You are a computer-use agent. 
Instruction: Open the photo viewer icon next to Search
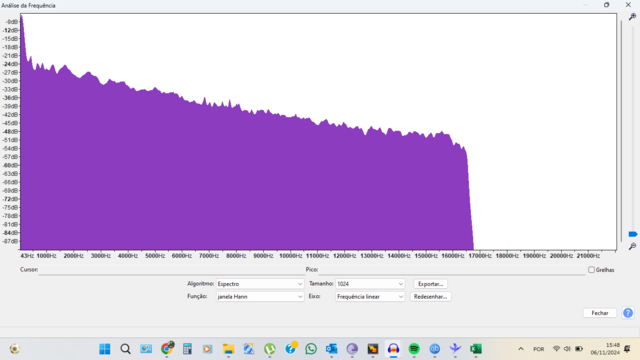(x=146, y=349)
